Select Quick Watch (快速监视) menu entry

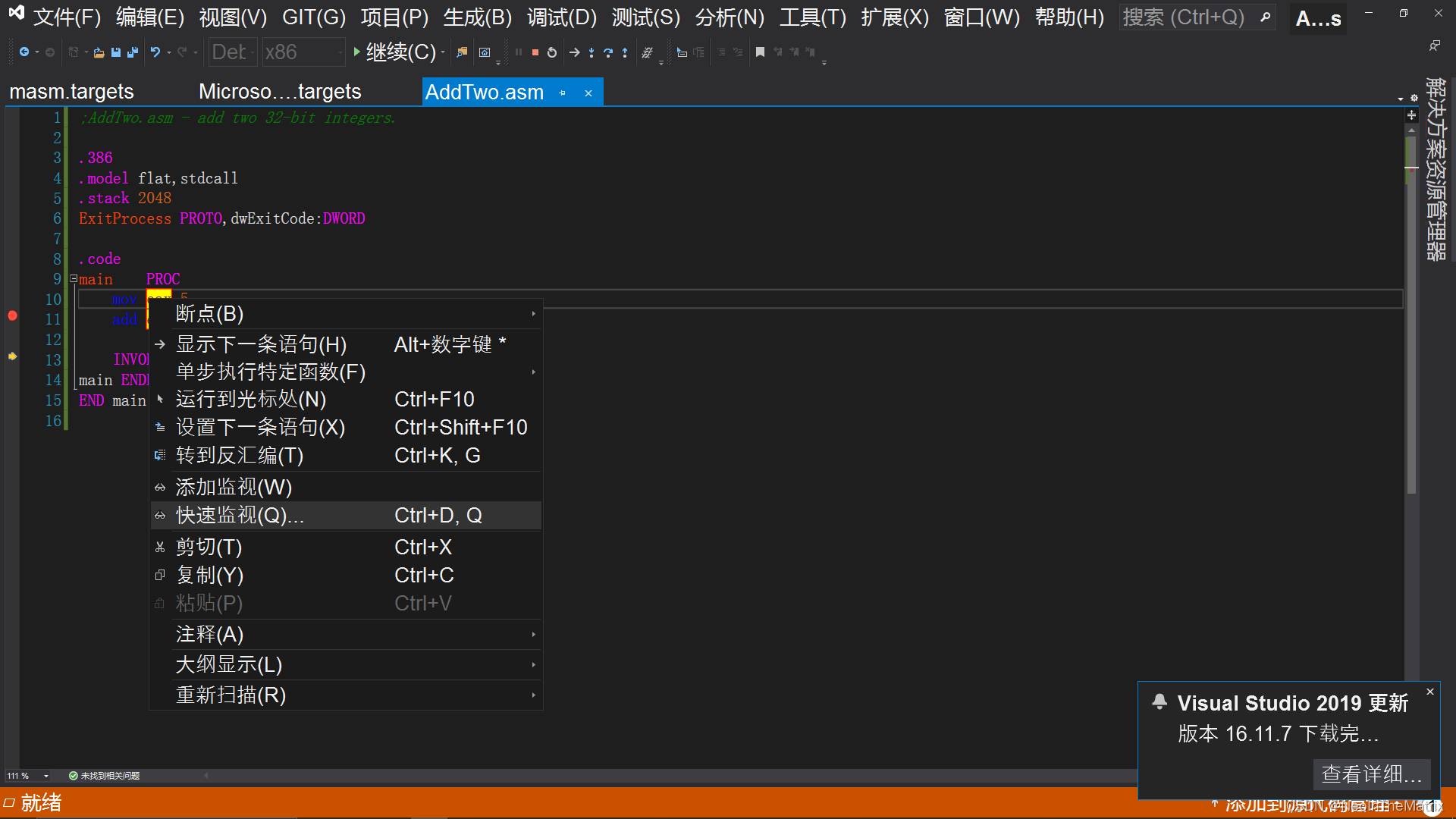pos(346,516)
